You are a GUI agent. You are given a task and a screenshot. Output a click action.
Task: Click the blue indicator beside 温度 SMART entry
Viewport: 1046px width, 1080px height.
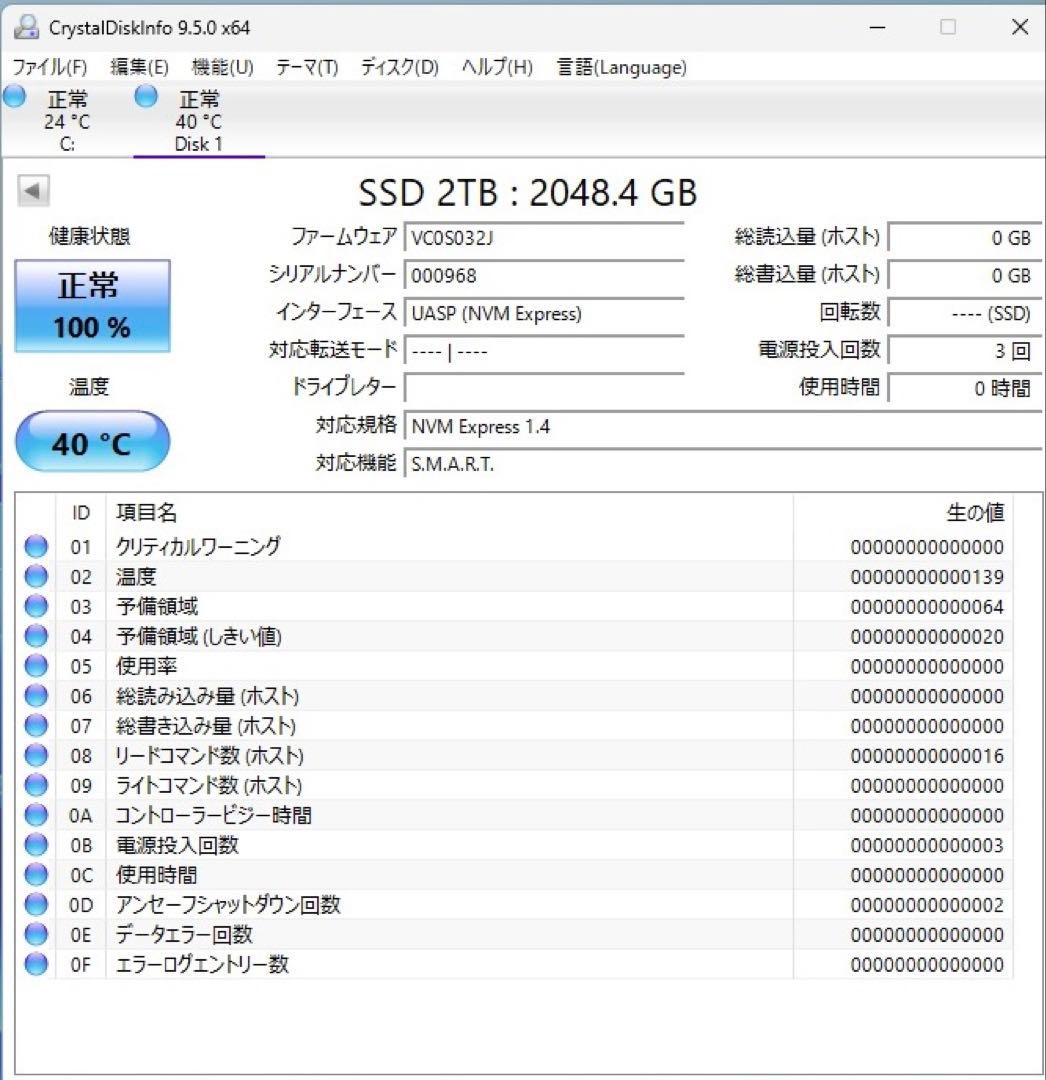tap(35, 576)
